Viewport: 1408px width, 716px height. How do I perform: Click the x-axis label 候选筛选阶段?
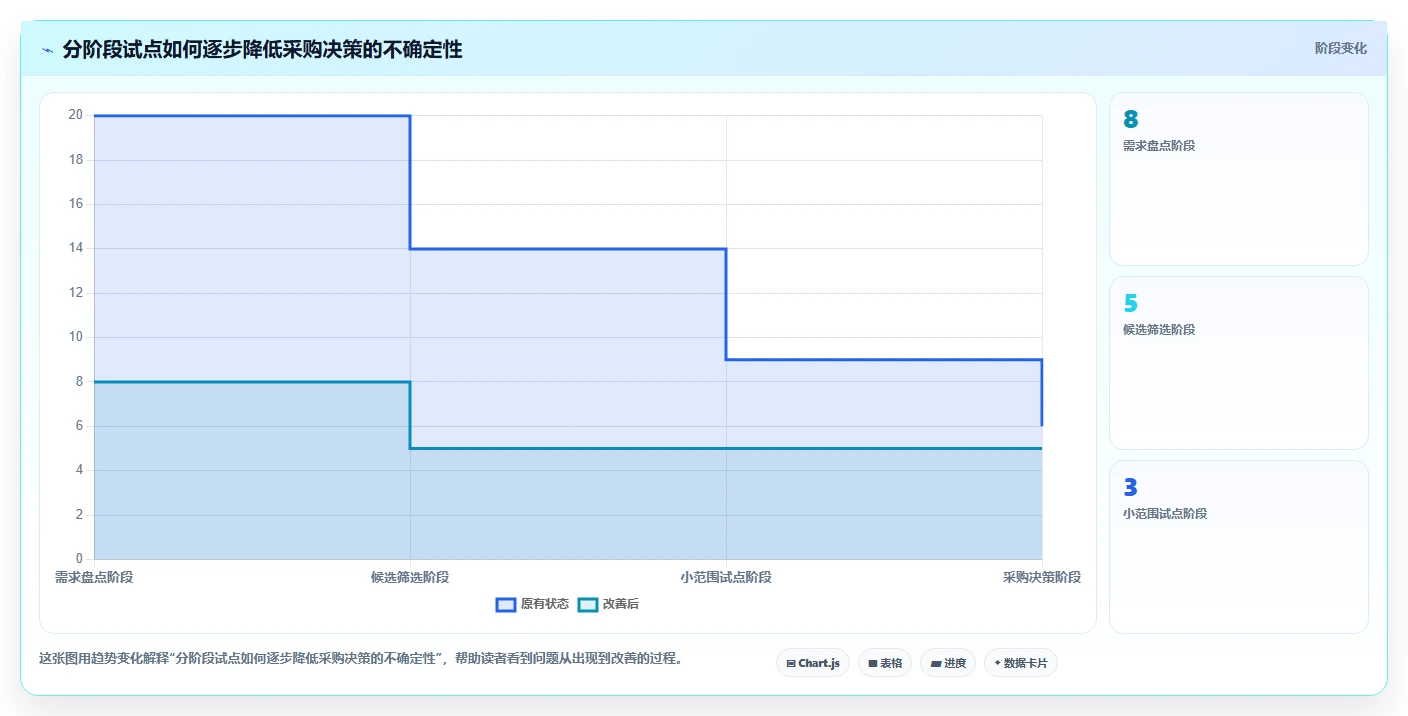[x=410, y=577]
